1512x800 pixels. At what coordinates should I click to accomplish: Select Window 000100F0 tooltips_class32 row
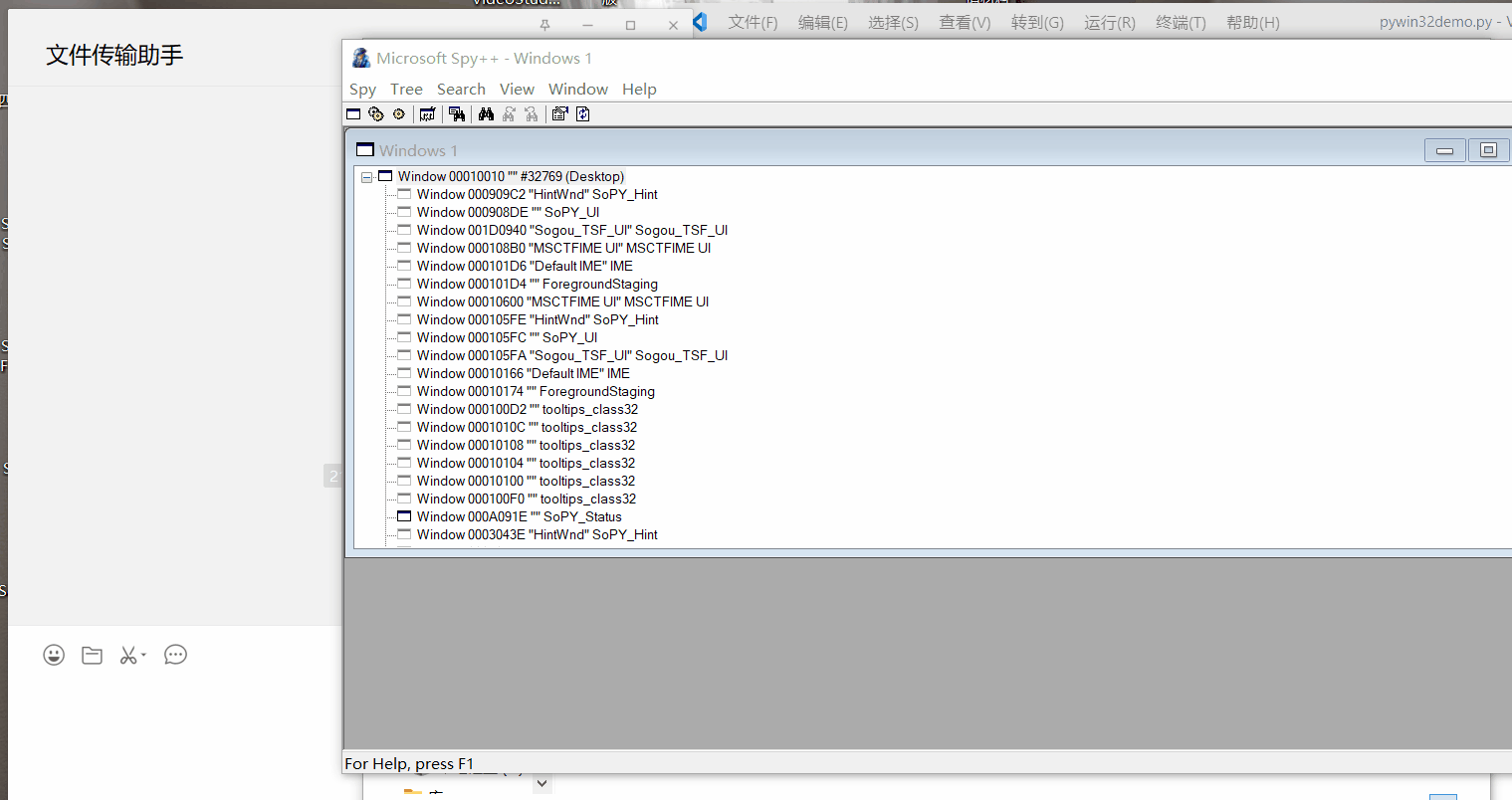pos(526,499)
